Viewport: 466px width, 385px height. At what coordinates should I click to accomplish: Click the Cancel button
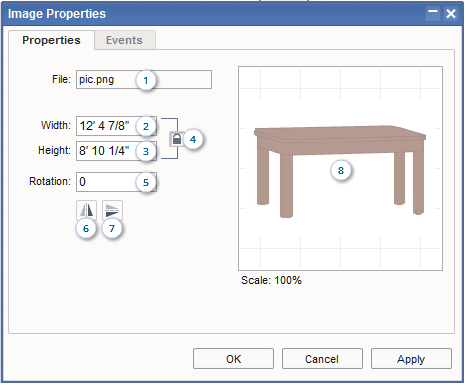(322, 359)
